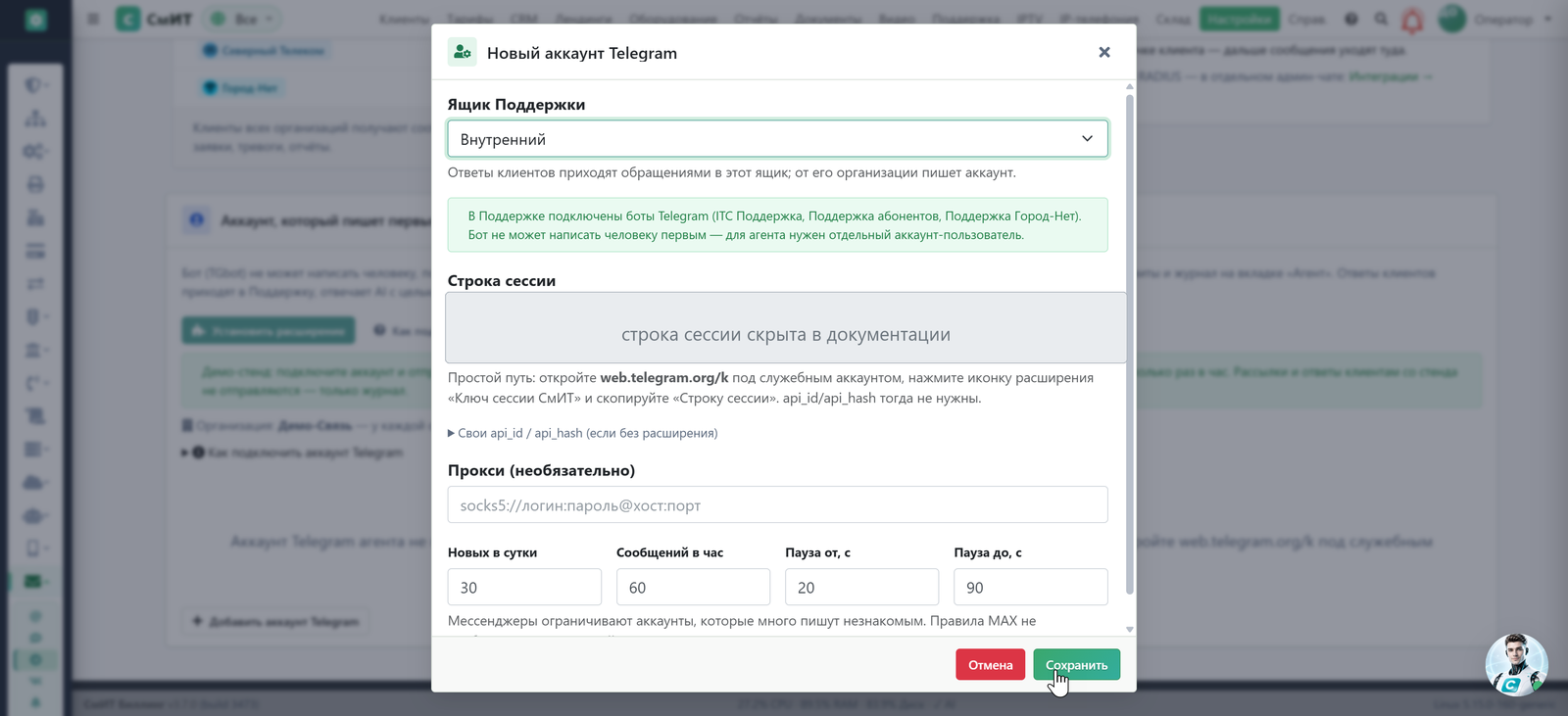Image resolution: width=1568 pixels, height=716 pixels.
Task: Click the green СиМТ logo icon
Action: click(128, 19)
